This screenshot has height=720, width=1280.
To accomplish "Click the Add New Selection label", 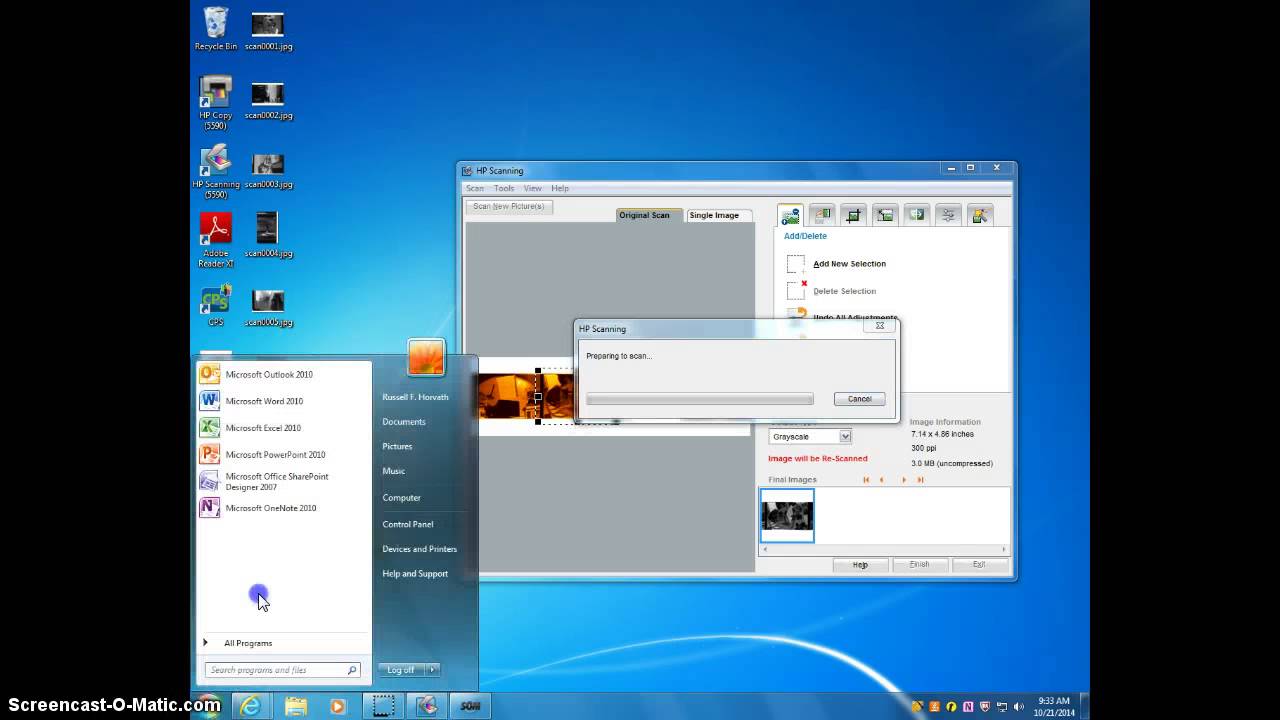I will click(x=850, y=264).
